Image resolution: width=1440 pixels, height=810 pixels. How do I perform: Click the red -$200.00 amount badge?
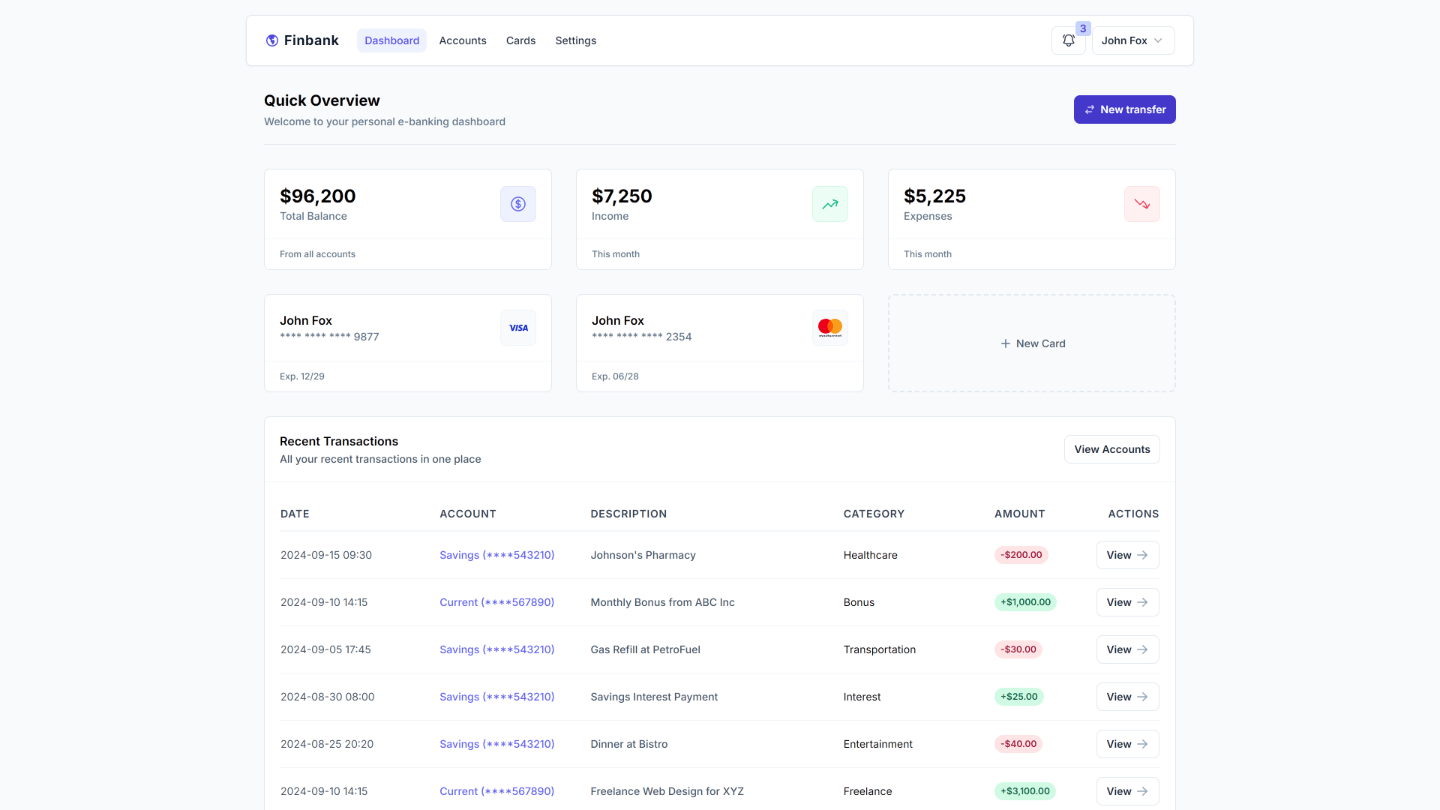[1021, 555]
